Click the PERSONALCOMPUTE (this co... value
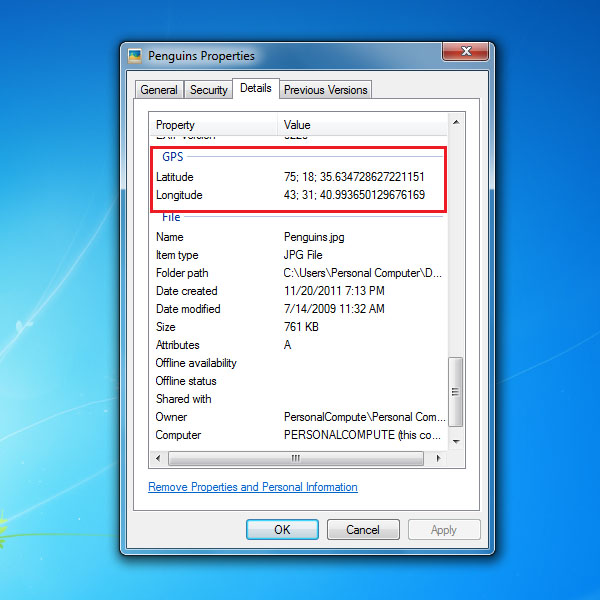This screenshot has width=600, height=600. pos(362,435)
